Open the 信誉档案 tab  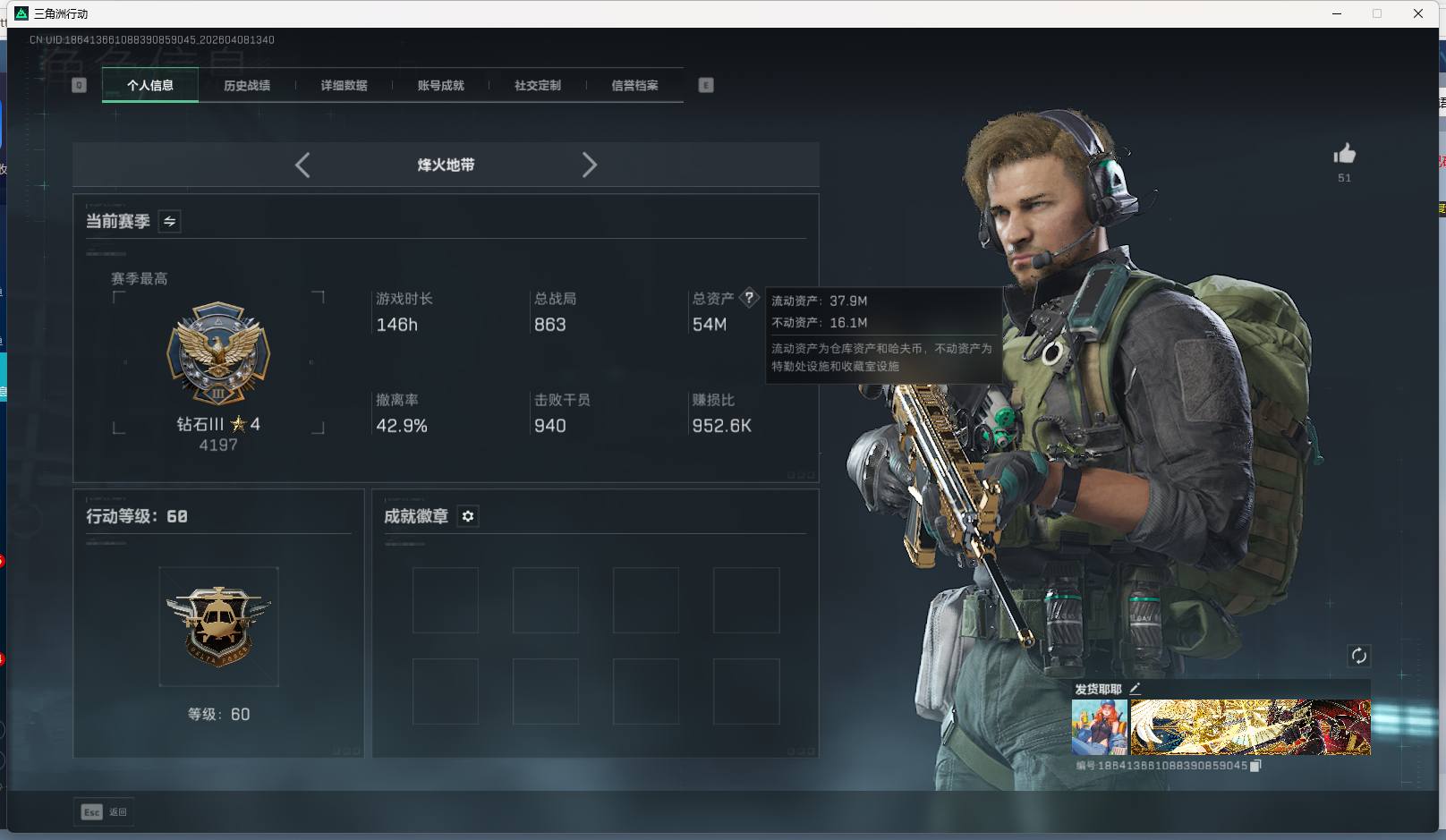[634, 85]
